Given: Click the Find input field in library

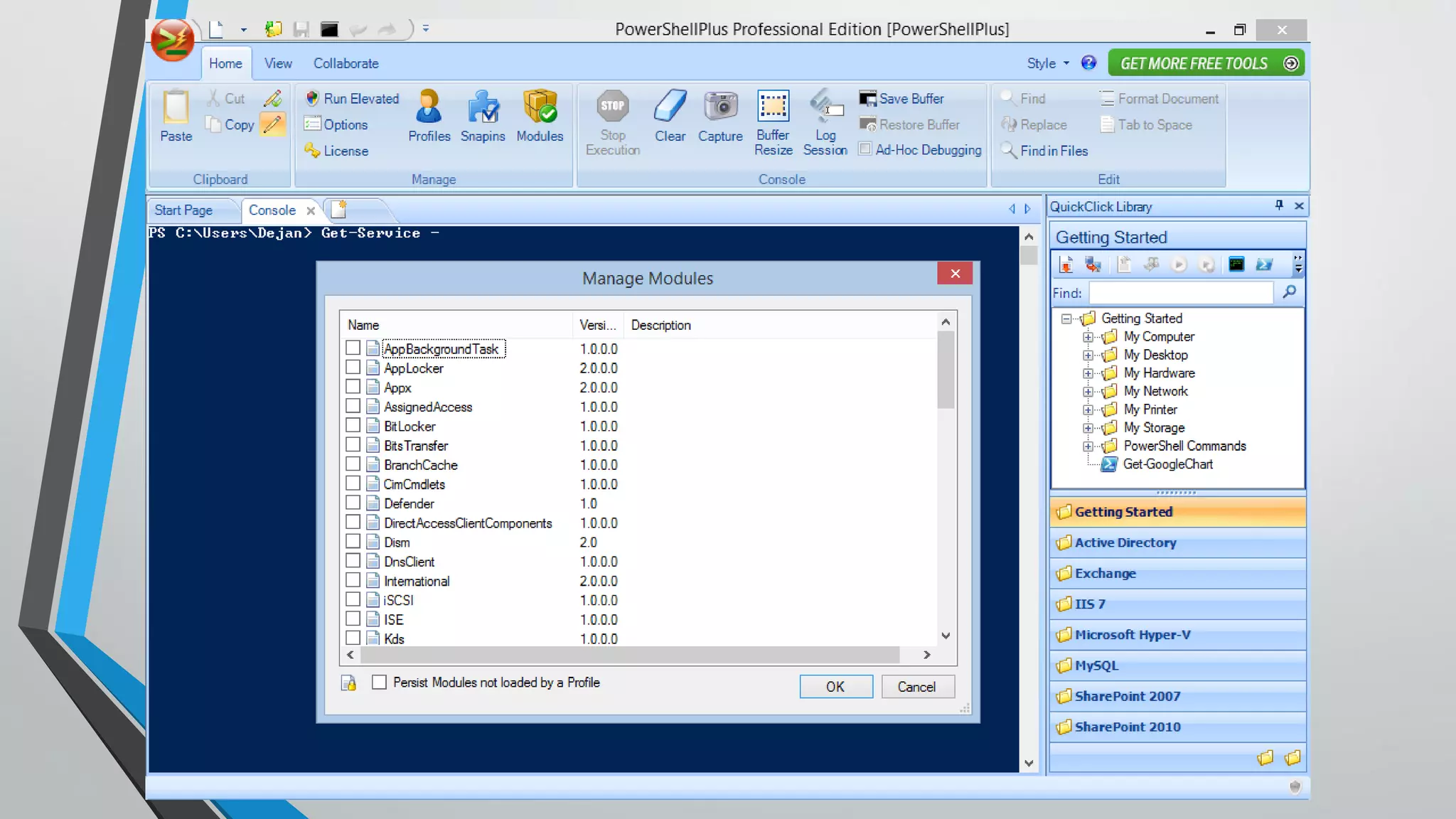Looking at the screenshot, I should click(x=1180, y=293).
